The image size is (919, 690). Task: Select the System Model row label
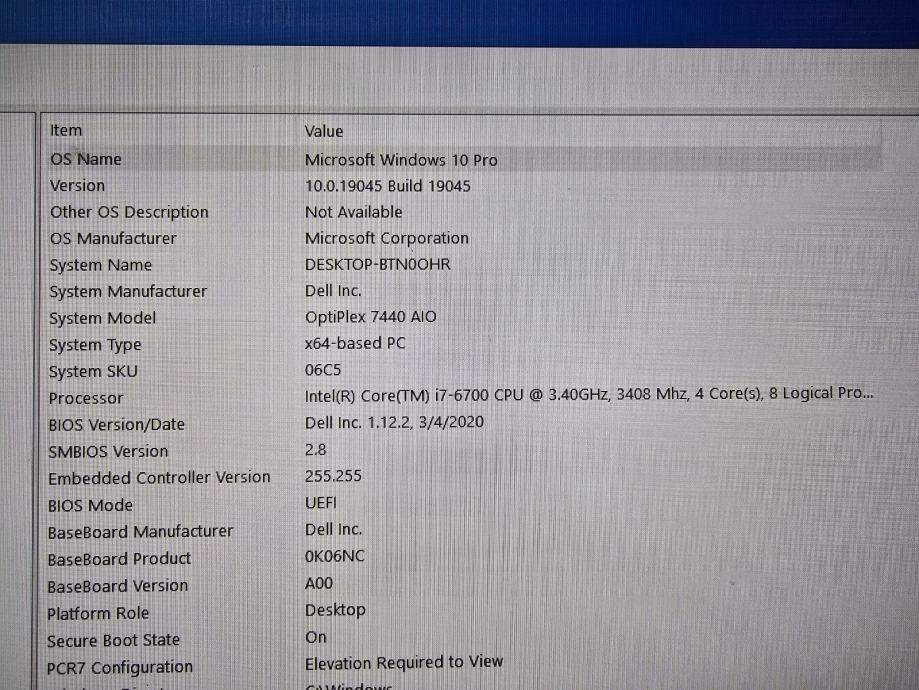(x=103, y=318)
